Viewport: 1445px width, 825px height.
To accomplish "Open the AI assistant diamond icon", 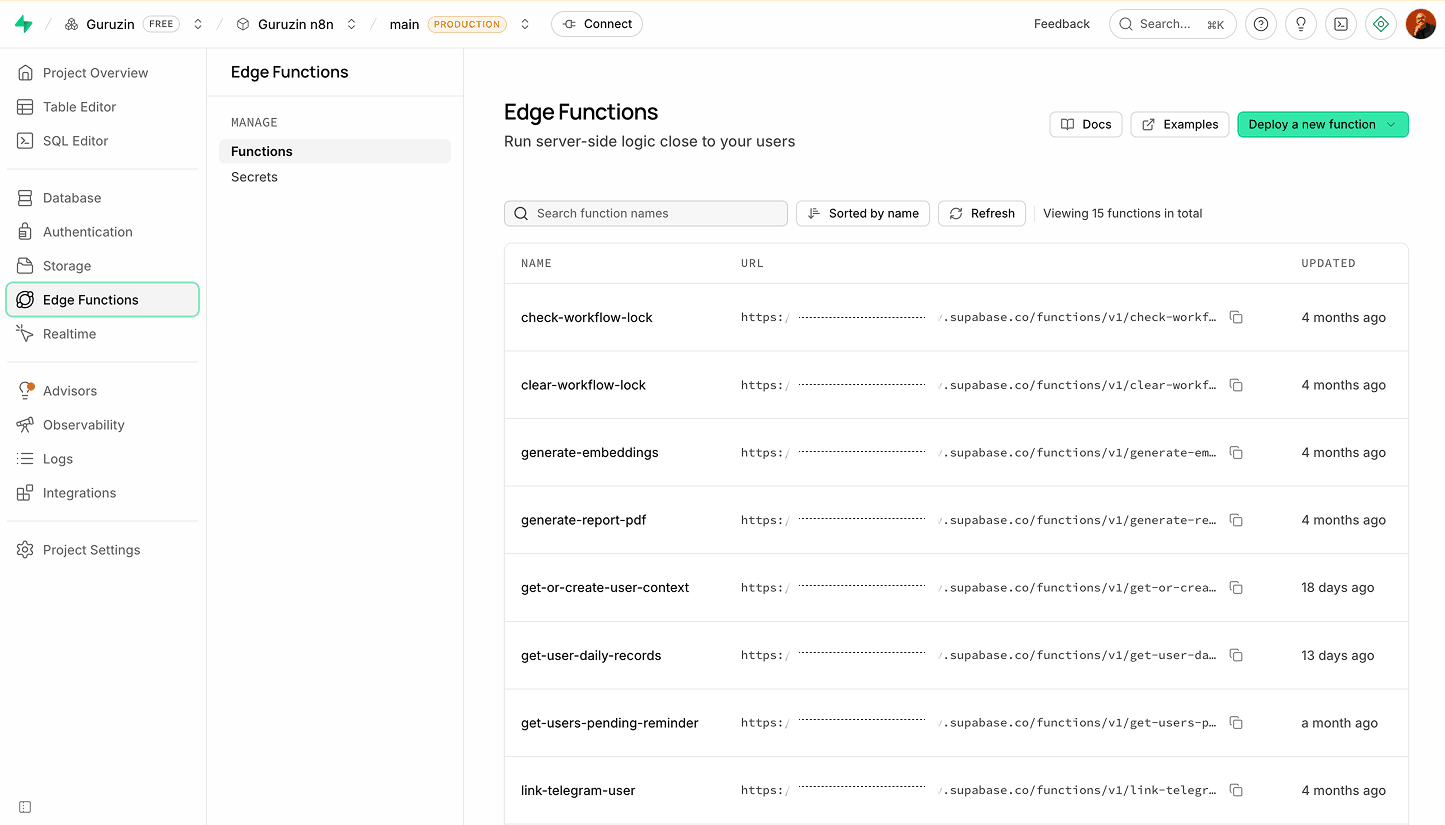I will click(x=1381, y=24).
